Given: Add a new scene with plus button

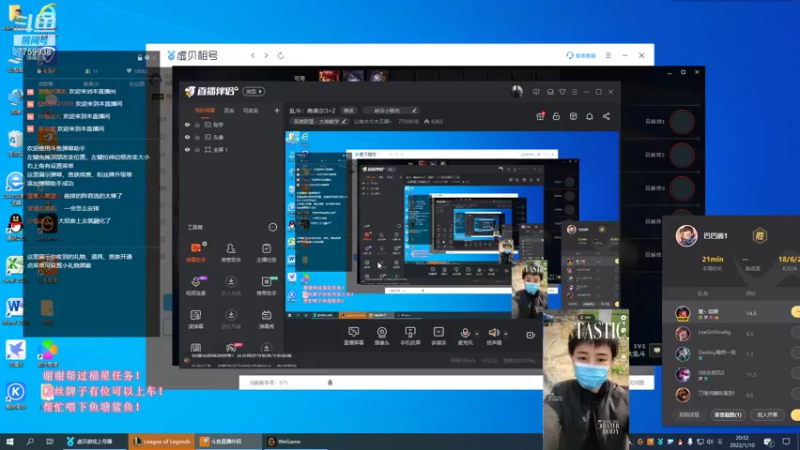Looking at the screenshot, I should click(x=277, y=110).
